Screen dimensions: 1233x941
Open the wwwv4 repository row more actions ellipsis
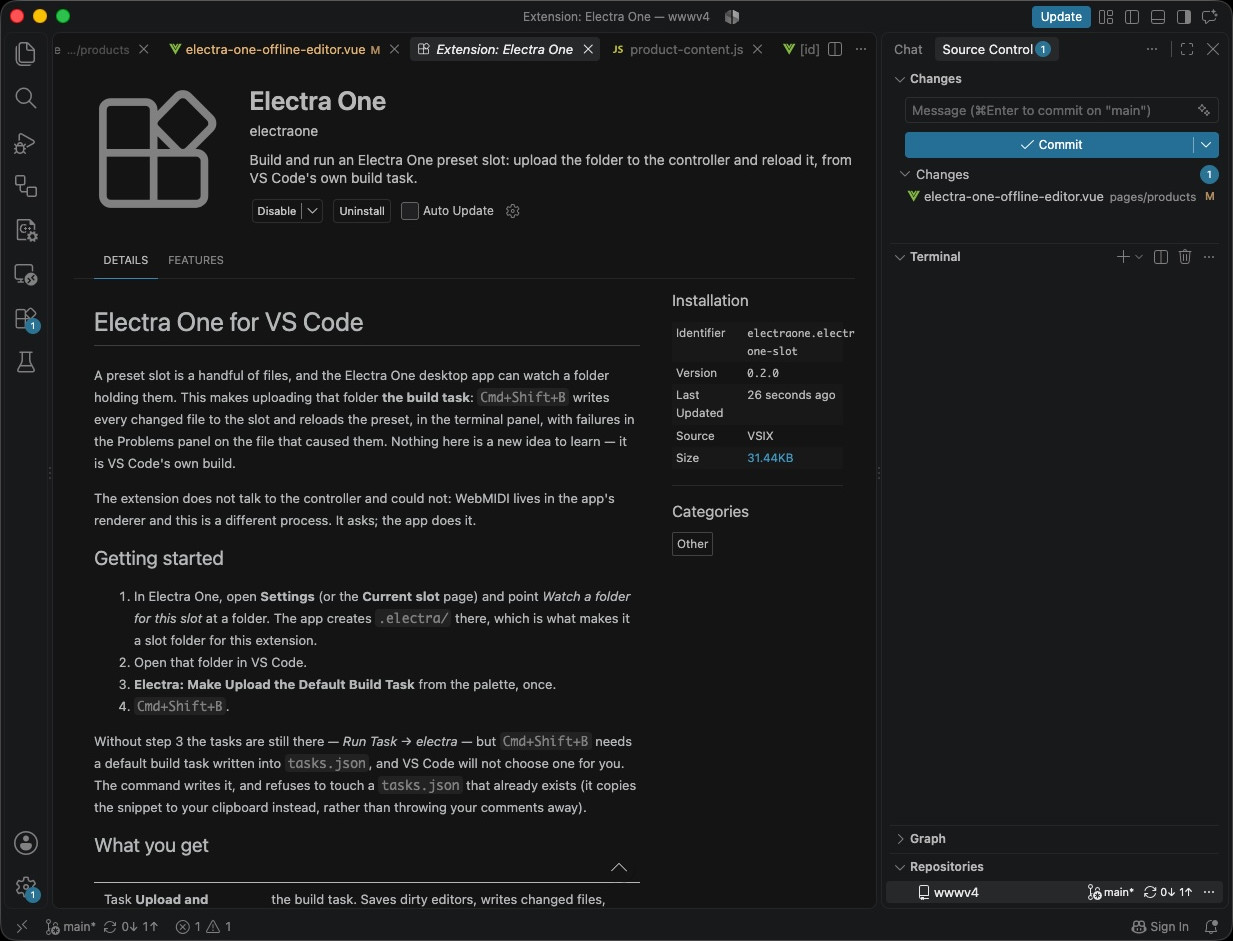click(1209, 892)
